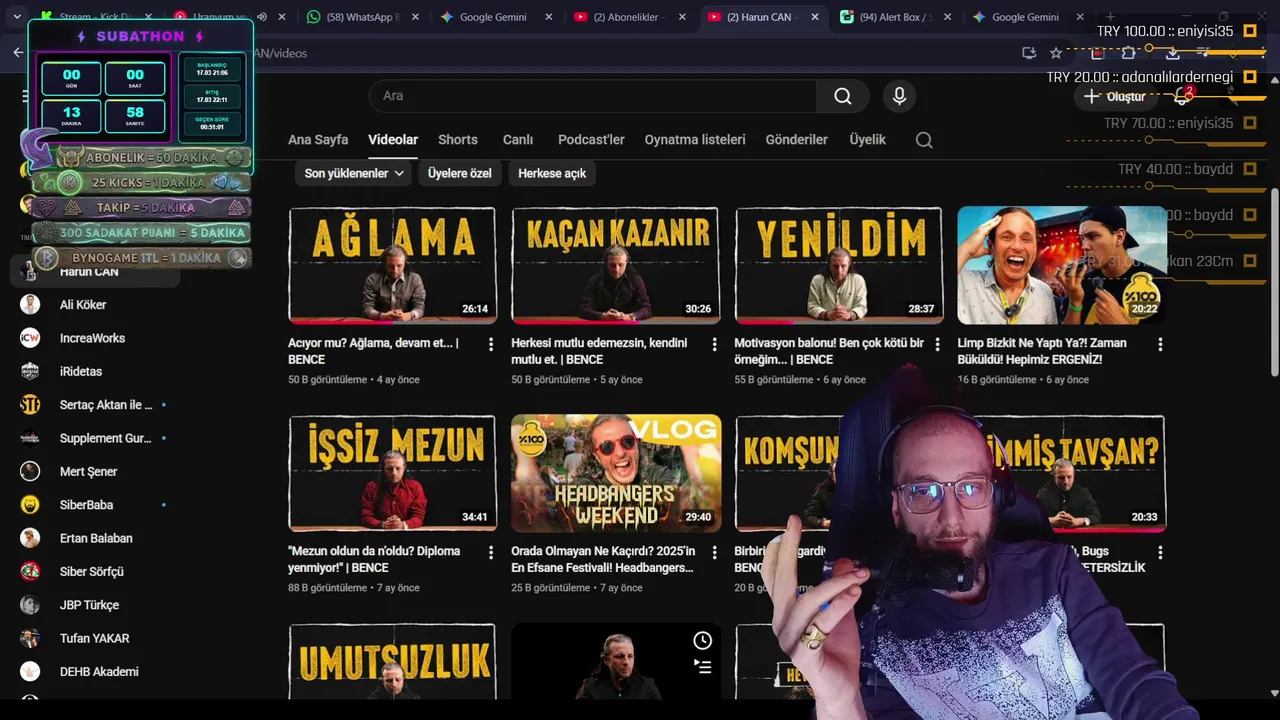Open the İŞSİZ MEZUN video thumbnail

(392, 473)
